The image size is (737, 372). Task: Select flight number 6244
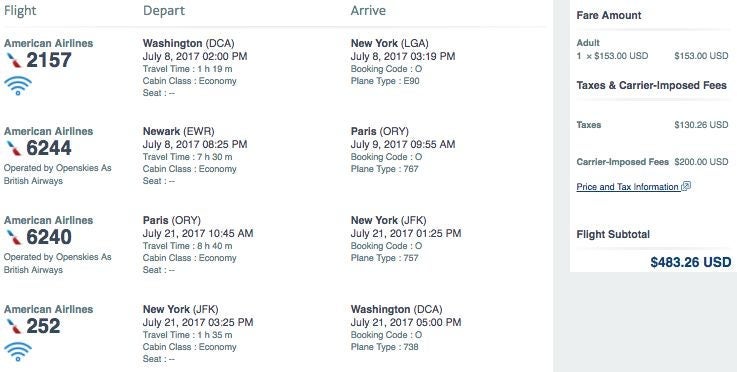pos(49,149)
